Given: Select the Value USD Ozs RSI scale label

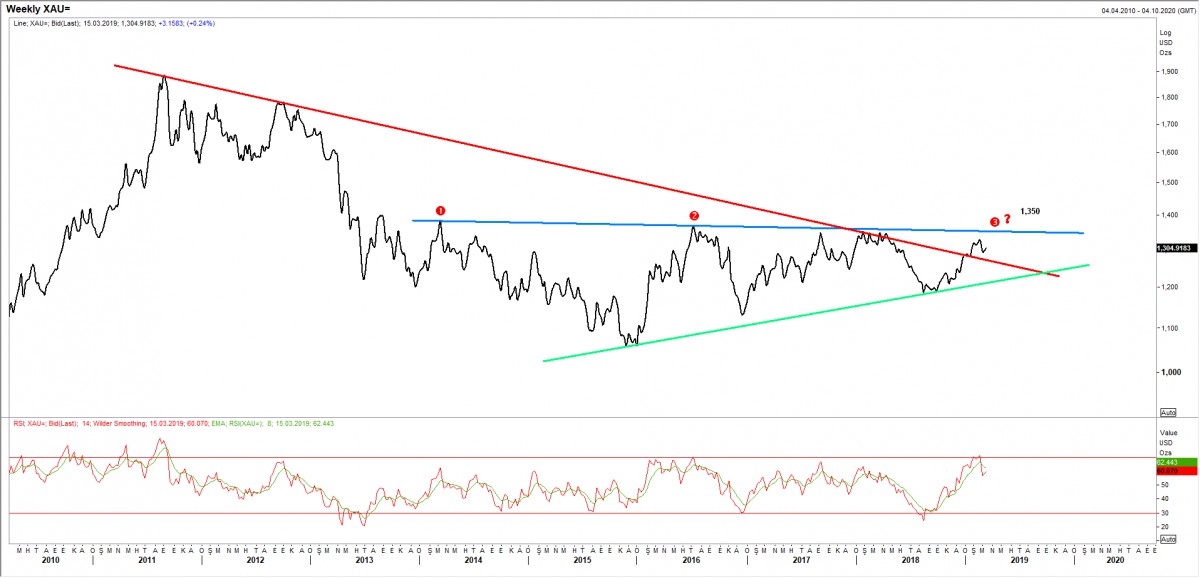Looking at the screenshot, I should [x=1166, y=440].
